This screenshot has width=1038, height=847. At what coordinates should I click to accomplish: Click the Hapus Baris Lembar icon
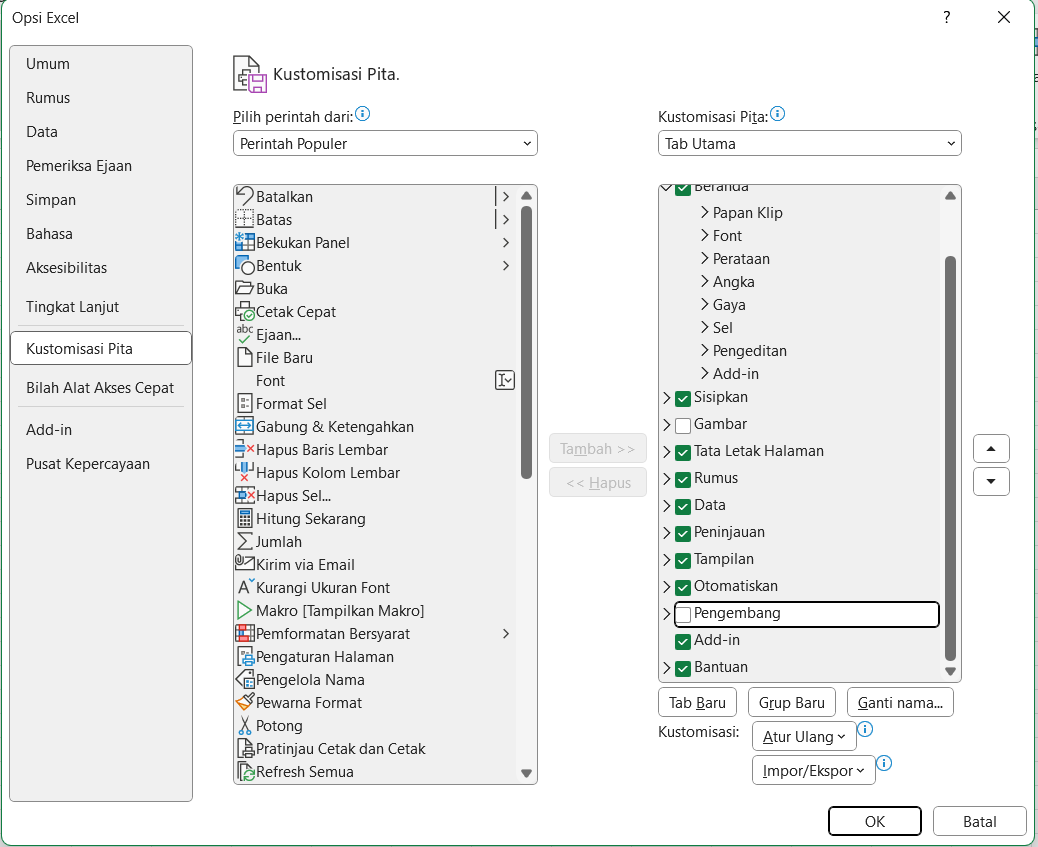click(245, 450)
